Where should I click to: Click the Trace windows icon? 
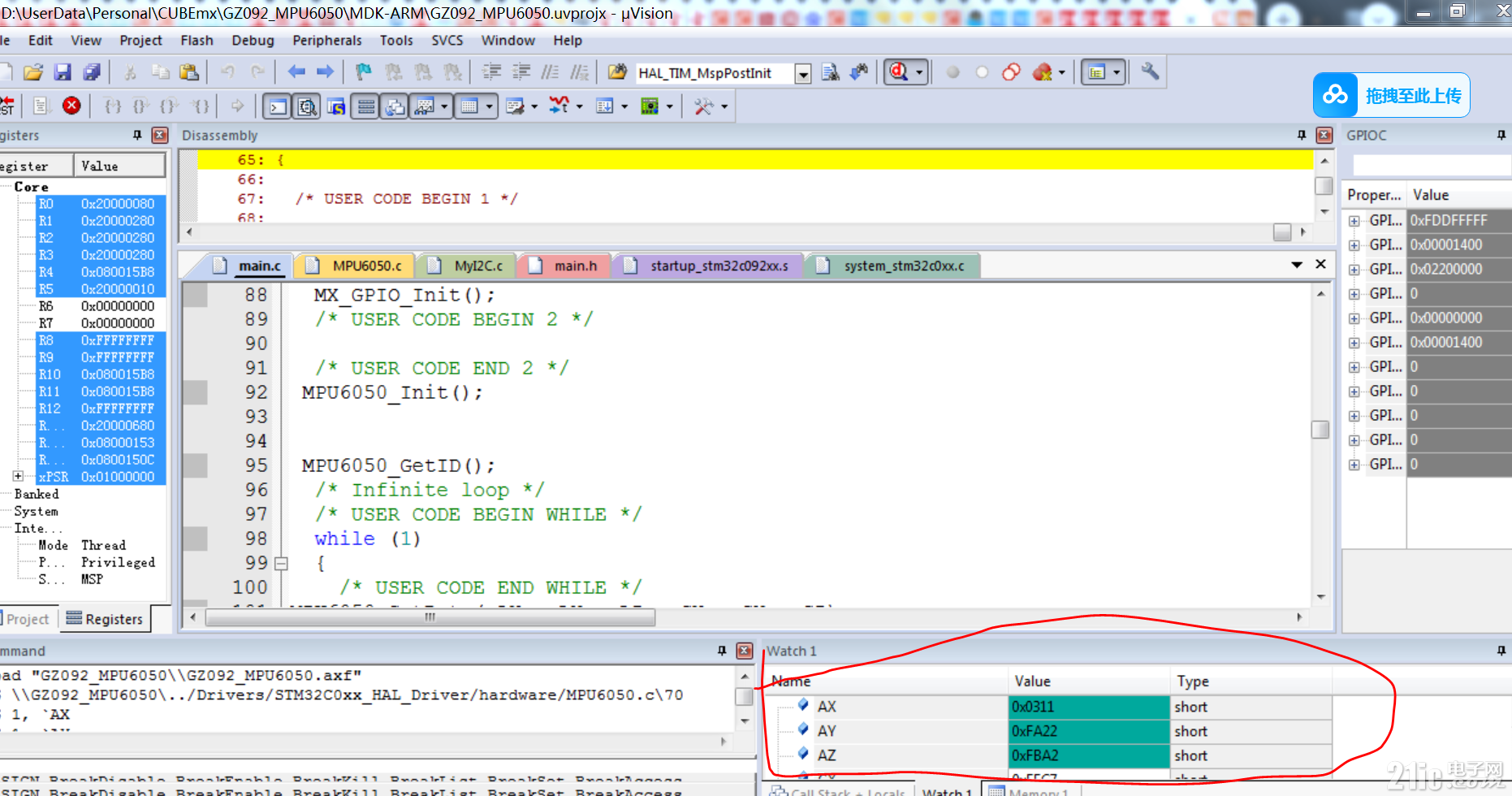pos(604,106)
